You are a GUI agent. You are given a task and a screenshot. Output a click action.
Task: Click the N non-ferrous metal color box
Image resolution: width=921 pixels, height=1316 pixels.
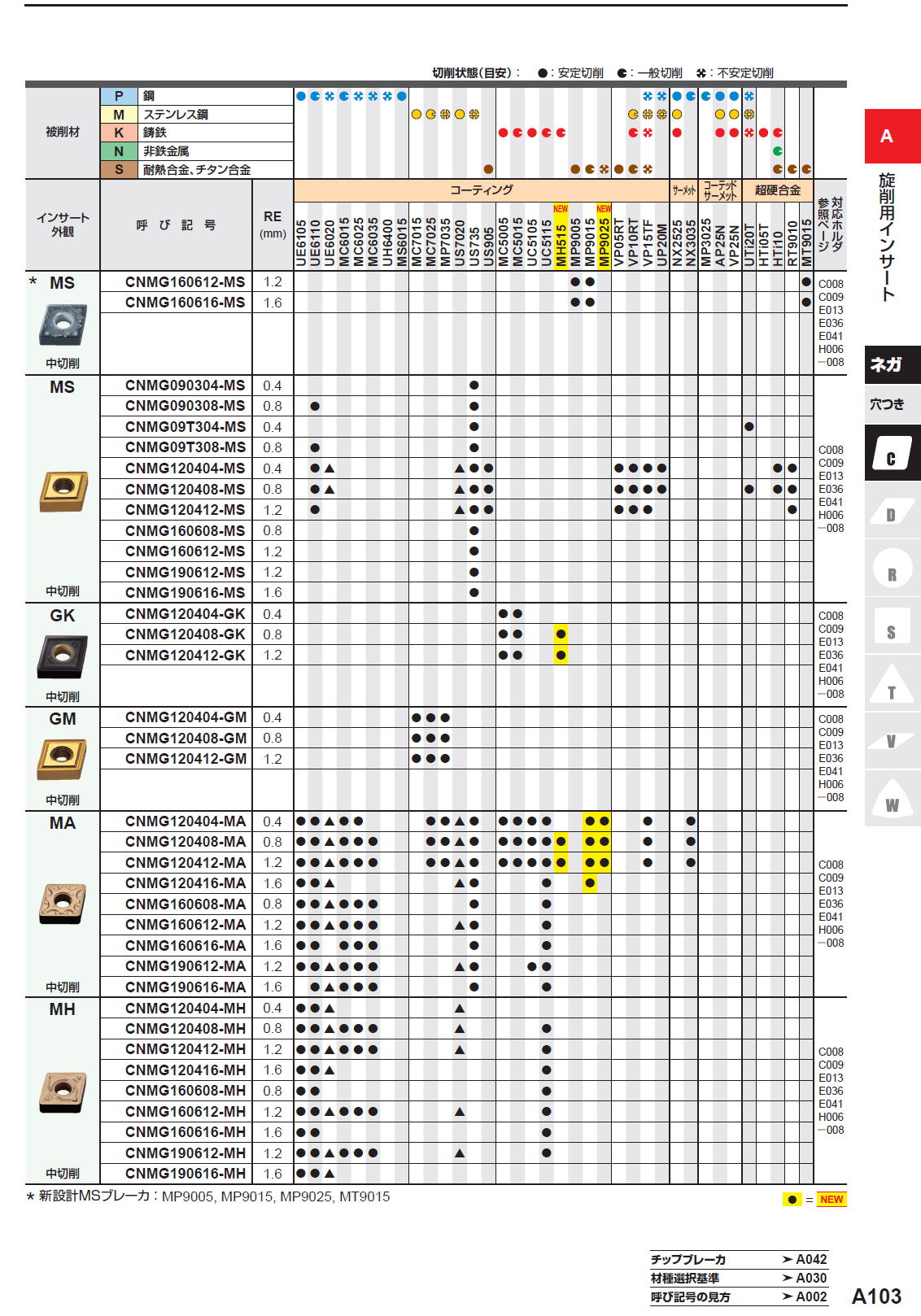click(119, 151)
